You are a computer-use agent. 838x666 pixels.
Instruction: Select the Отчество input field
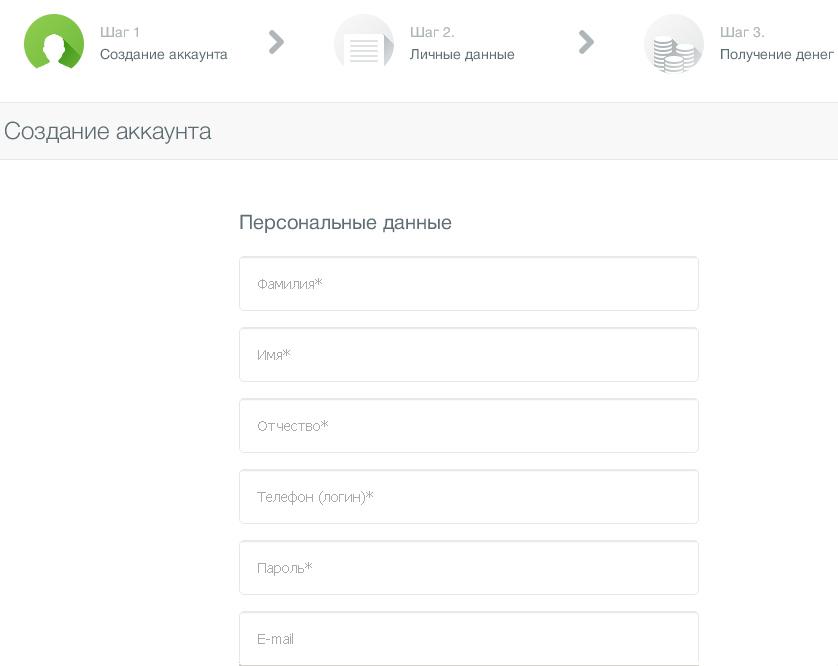click(x=468, y=426)
